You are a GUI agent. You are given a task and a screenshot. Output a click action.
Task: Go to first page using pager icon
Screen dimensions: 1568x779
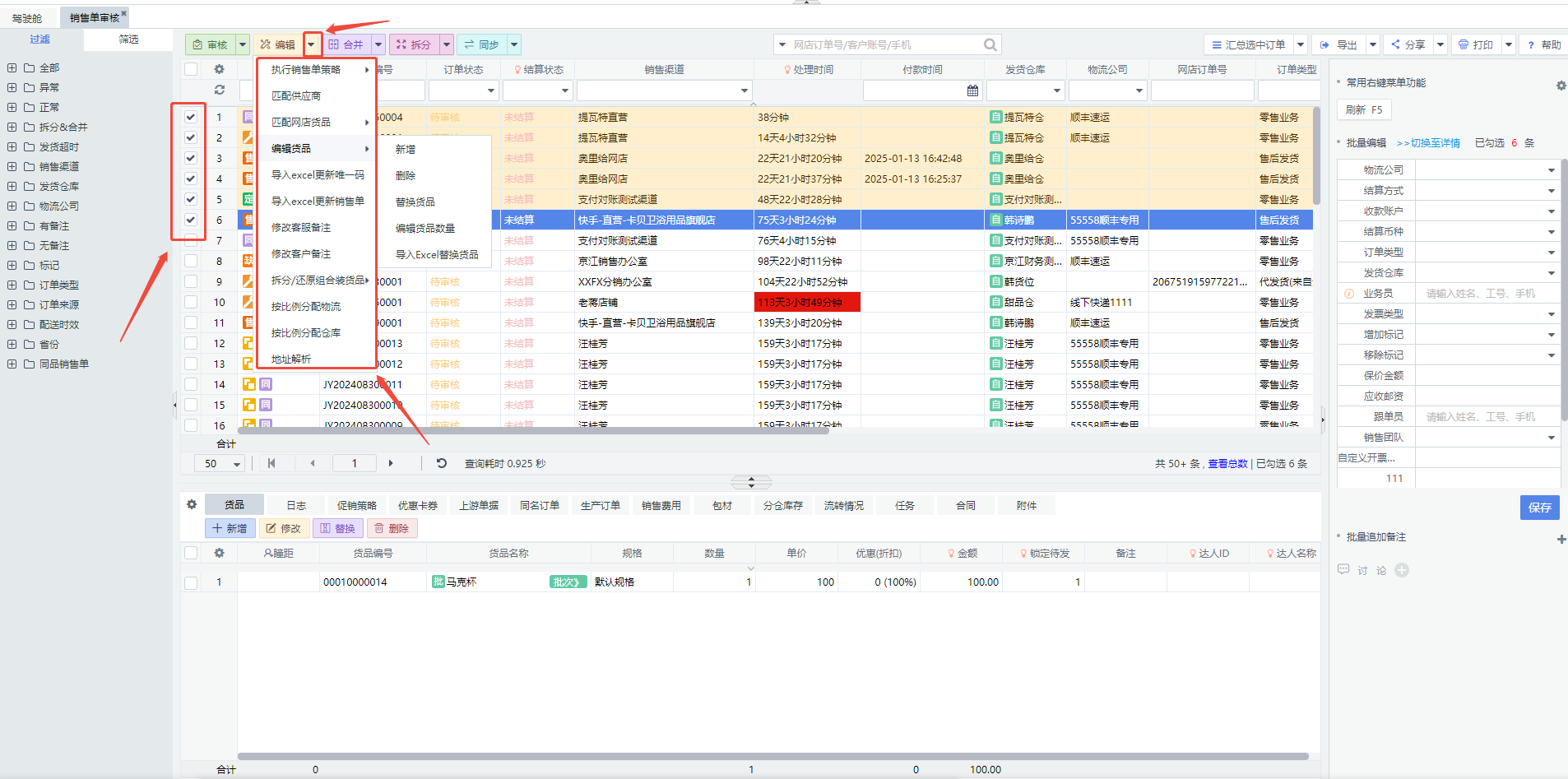(271, 463)
